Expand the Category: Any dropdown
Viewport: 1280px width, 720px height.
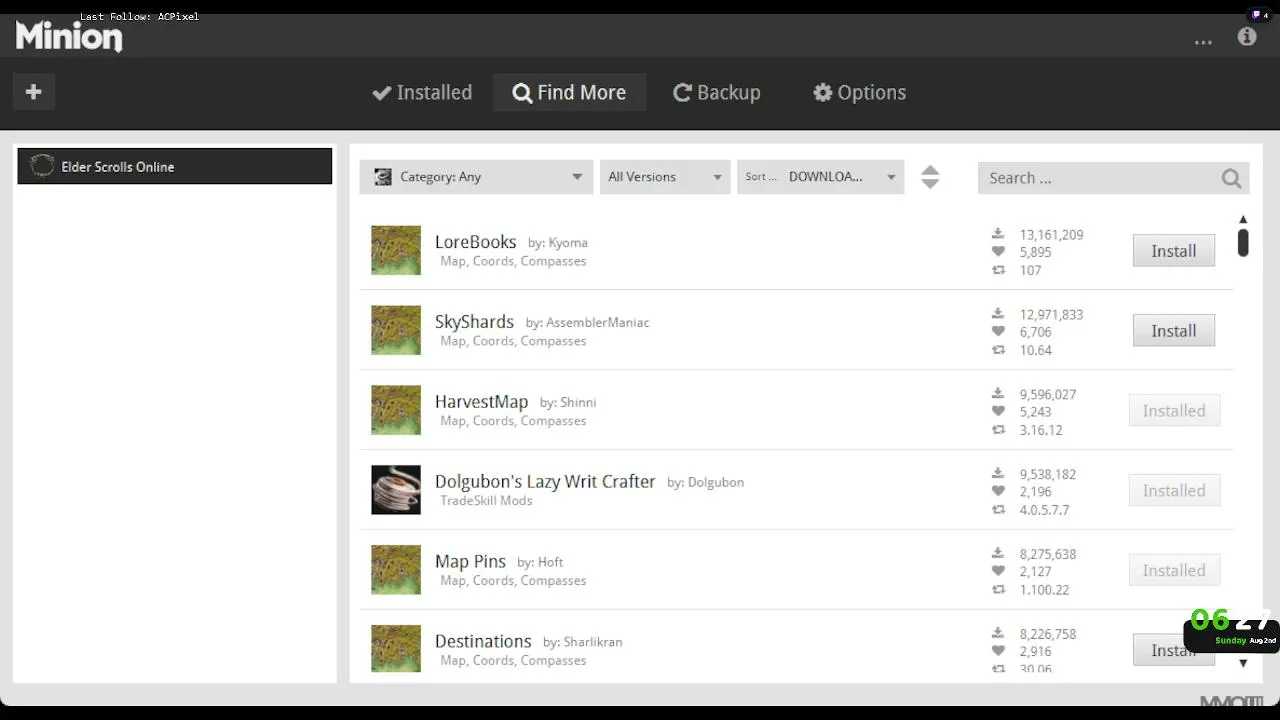click(477, 177)
